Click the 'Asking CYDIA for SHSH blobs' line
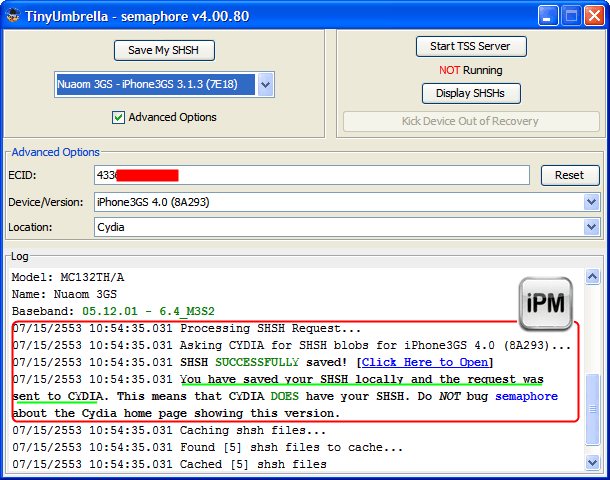This screenshot has height=480, width=610. click(x=292, y=345)
